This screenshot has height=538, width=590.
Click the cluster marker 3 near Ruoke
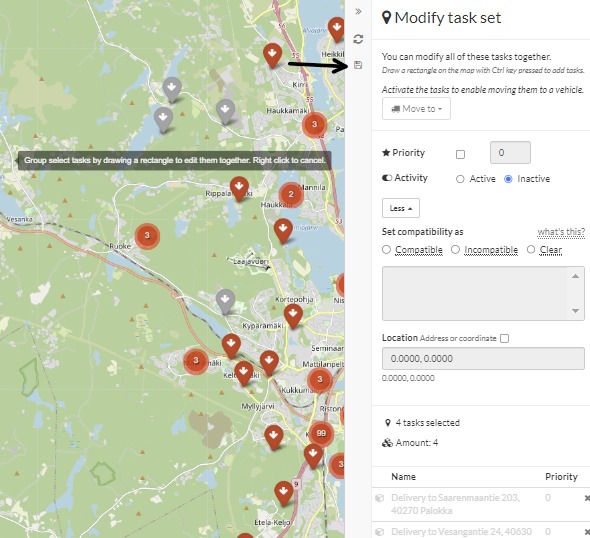coord(147,236)
